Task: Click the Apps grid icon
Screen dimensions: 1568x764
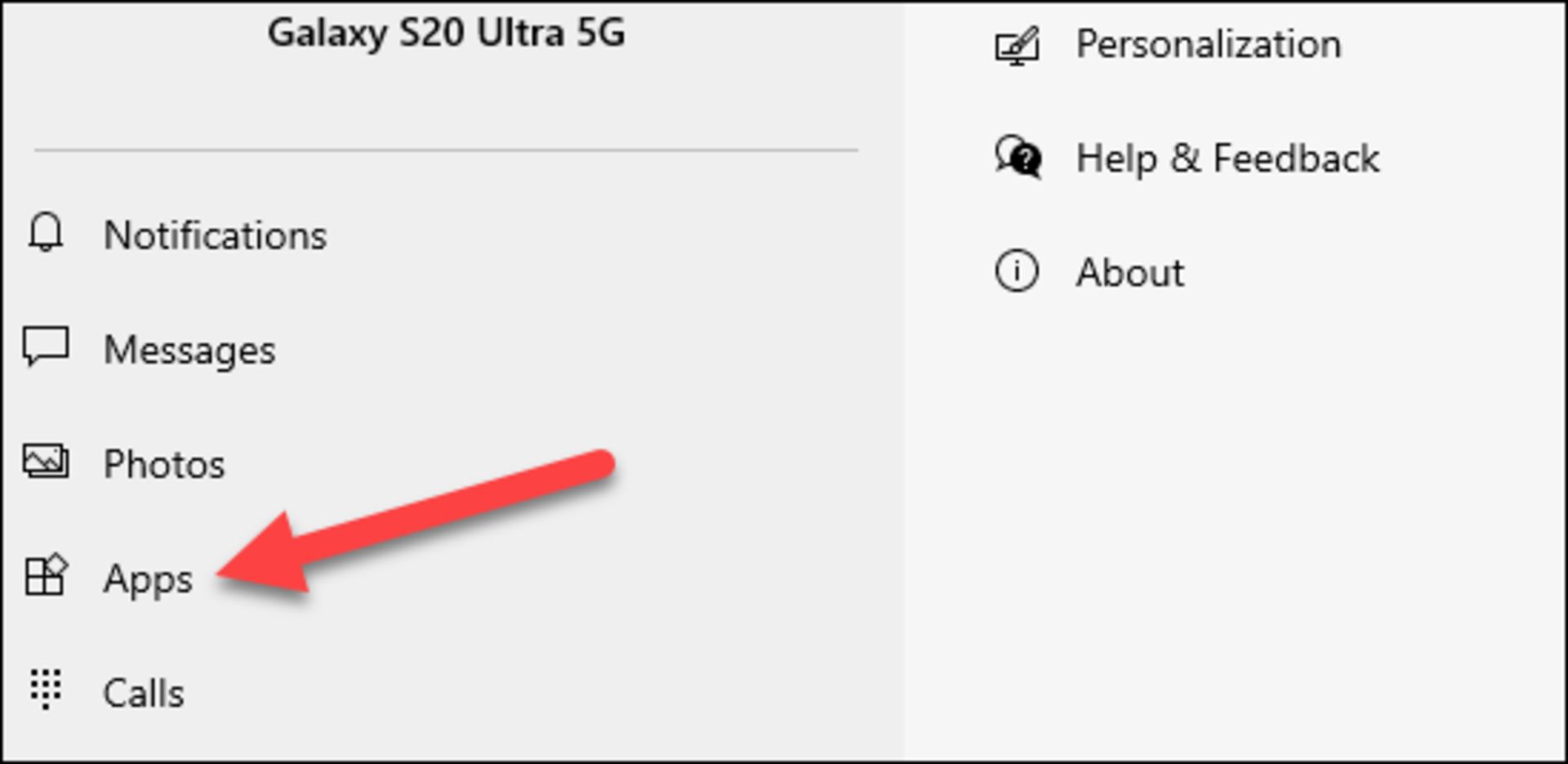Action: point(46,577)
